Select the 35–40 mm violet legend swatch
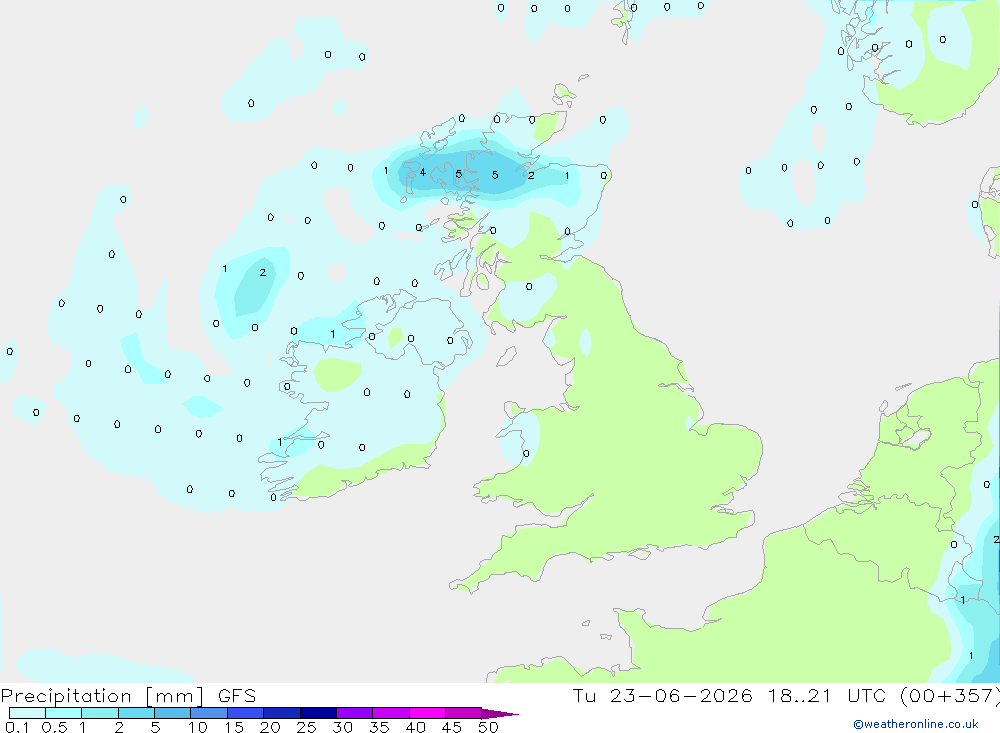The height and width of the screenshot is (733, 1000). [x=391, y=713]
